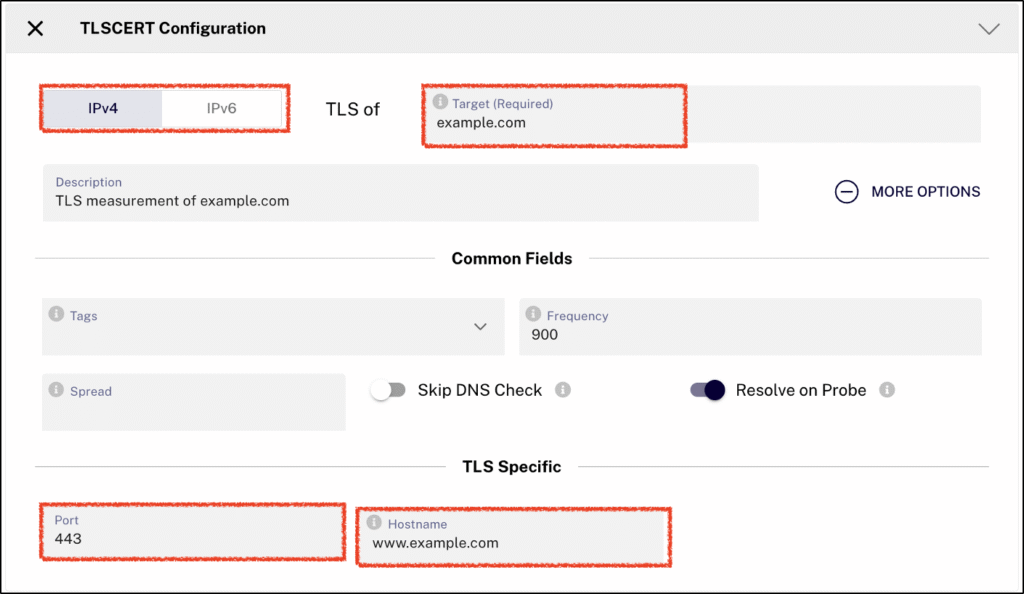The image size is (1024, 594).
Task: Click the info icon next to Tags
Action: click(x=57, y=315)
